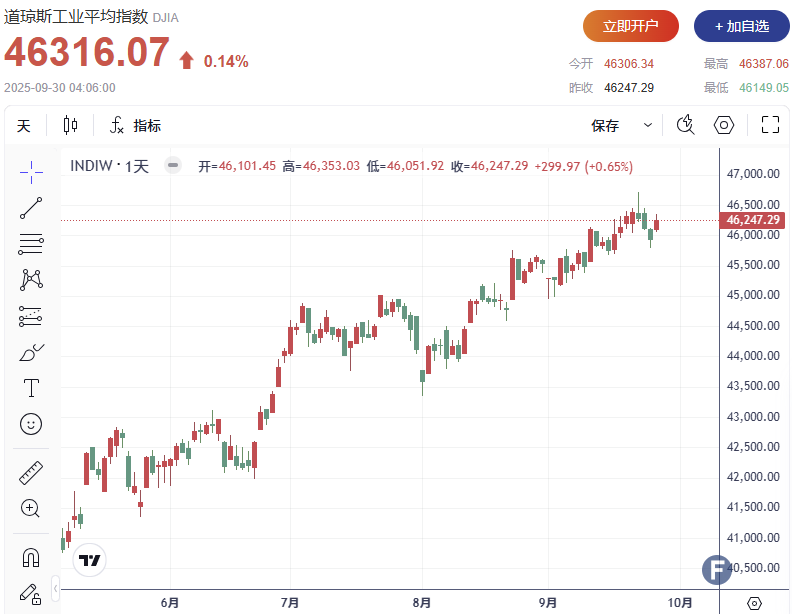The width and height of the screenshot is (792, 614).
Task: Click the 道琼斯工业平均指数 title
Action: pyautogui.click(x=76, y=17)
